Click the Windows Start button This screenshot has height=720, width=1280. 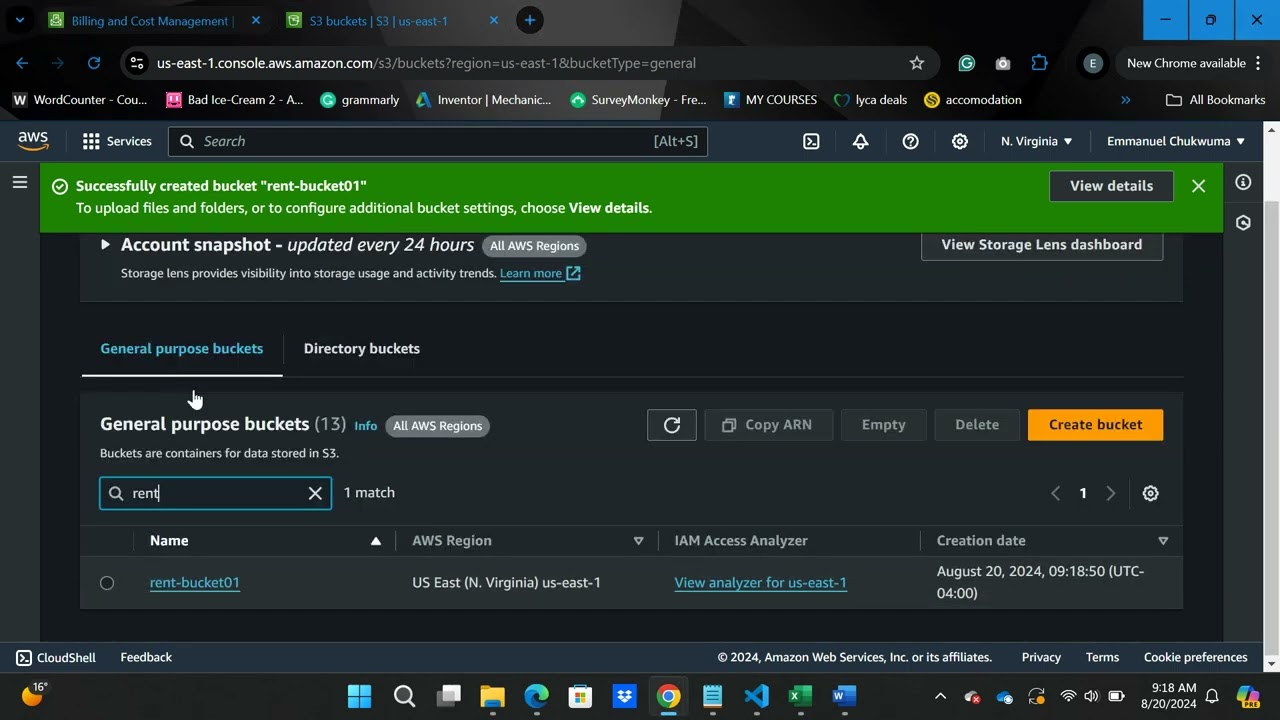[x=360, y=696]
